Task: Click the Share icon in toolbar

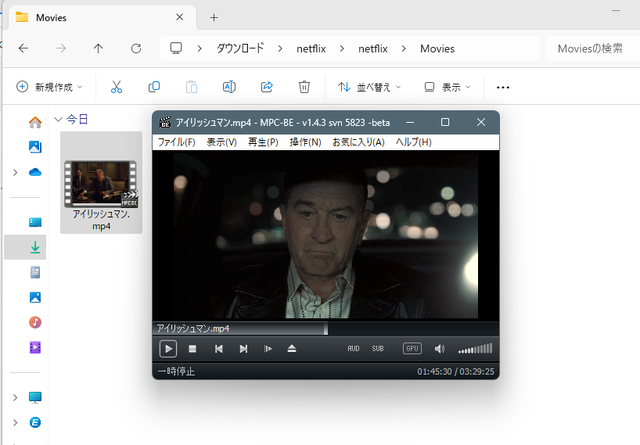Action: point(267,87)
